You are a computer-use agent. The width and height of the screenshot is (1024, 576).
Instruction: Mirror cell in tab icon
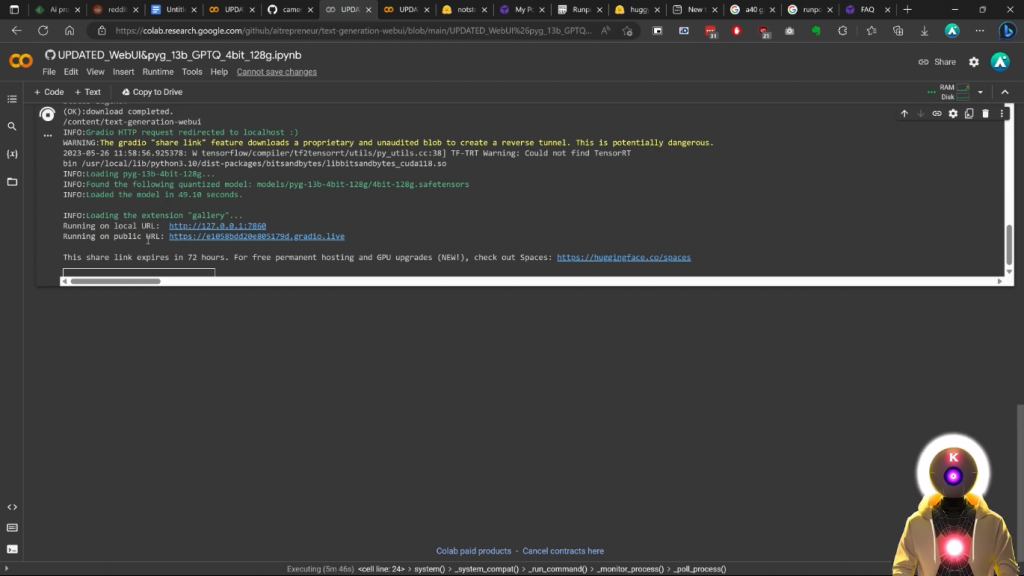point(969,114)
